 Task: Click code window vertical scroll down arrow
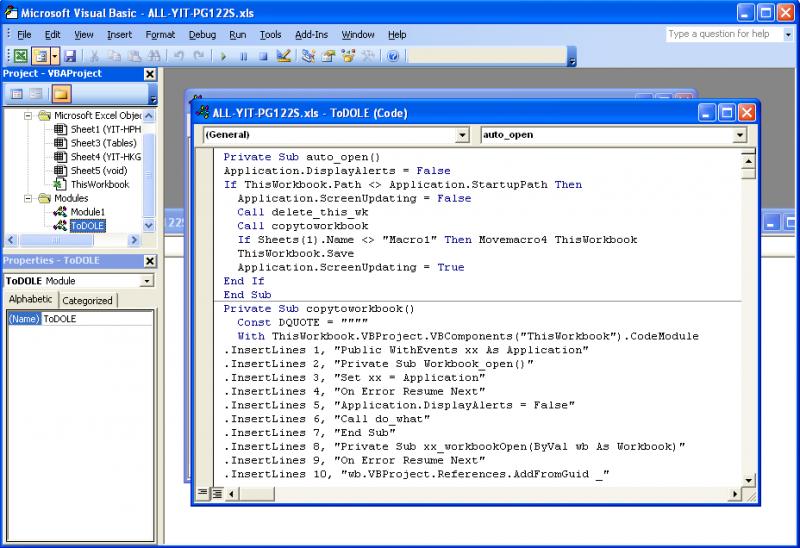tap(748, 480)
